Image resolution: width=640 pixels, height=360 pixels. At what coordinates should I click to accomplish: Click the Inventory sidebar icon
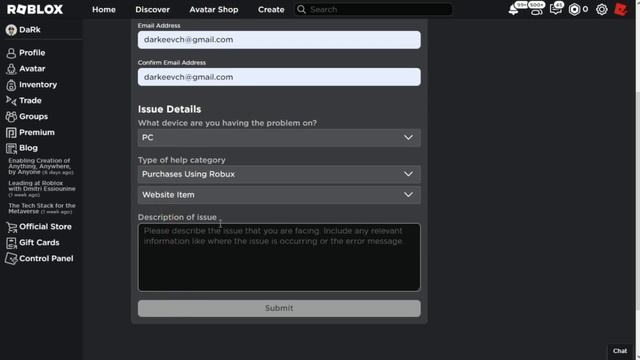[x=11, y=85]
